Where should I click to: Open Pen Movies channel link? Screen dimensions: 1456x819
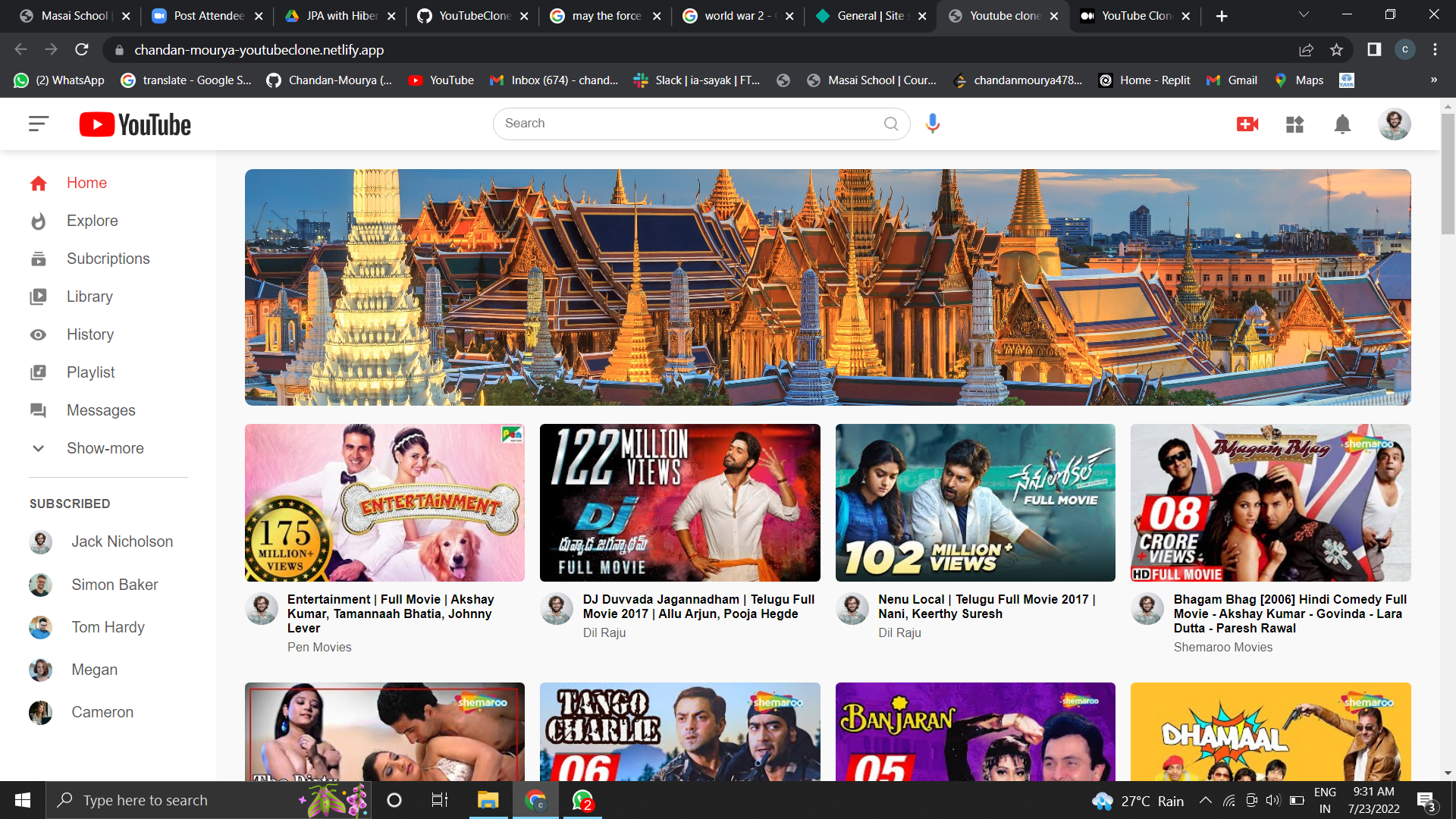coord(319,647)
